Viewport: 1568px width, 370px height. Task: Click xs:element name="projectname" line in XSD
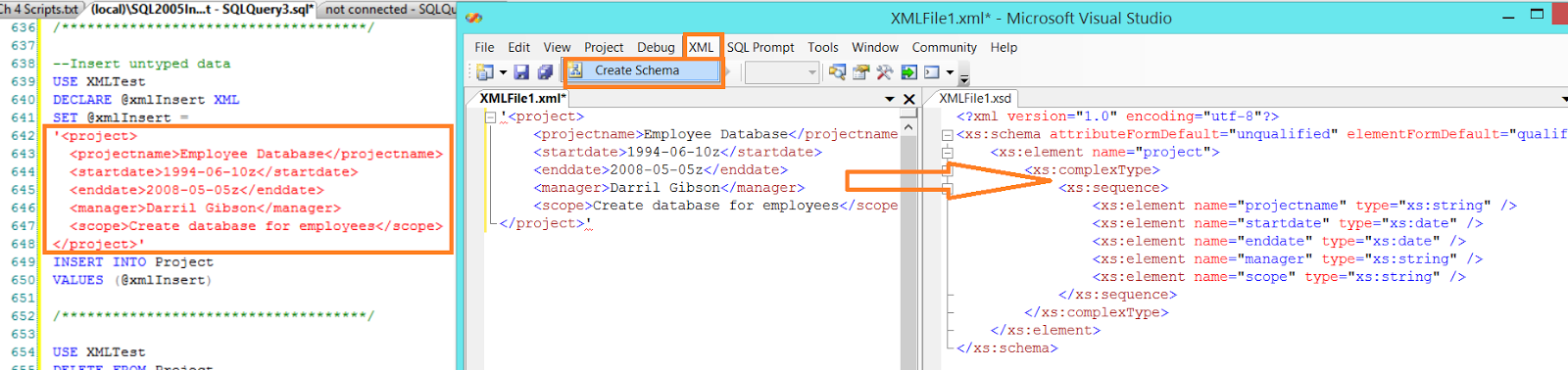pyautogui.click(x=1304, y=206)
